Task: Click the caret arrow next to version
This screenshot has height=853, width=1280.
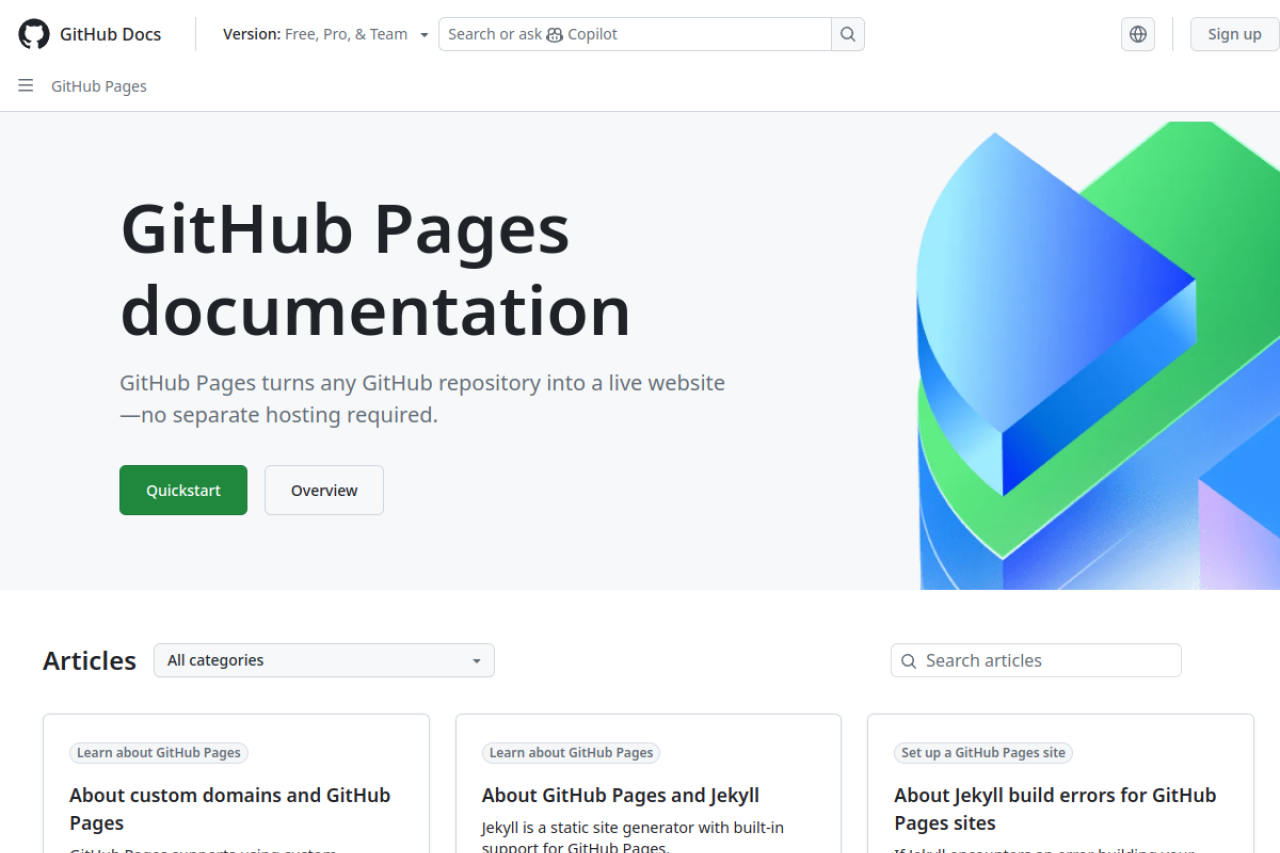Action: pyautogui.click(x=424, y=35)
